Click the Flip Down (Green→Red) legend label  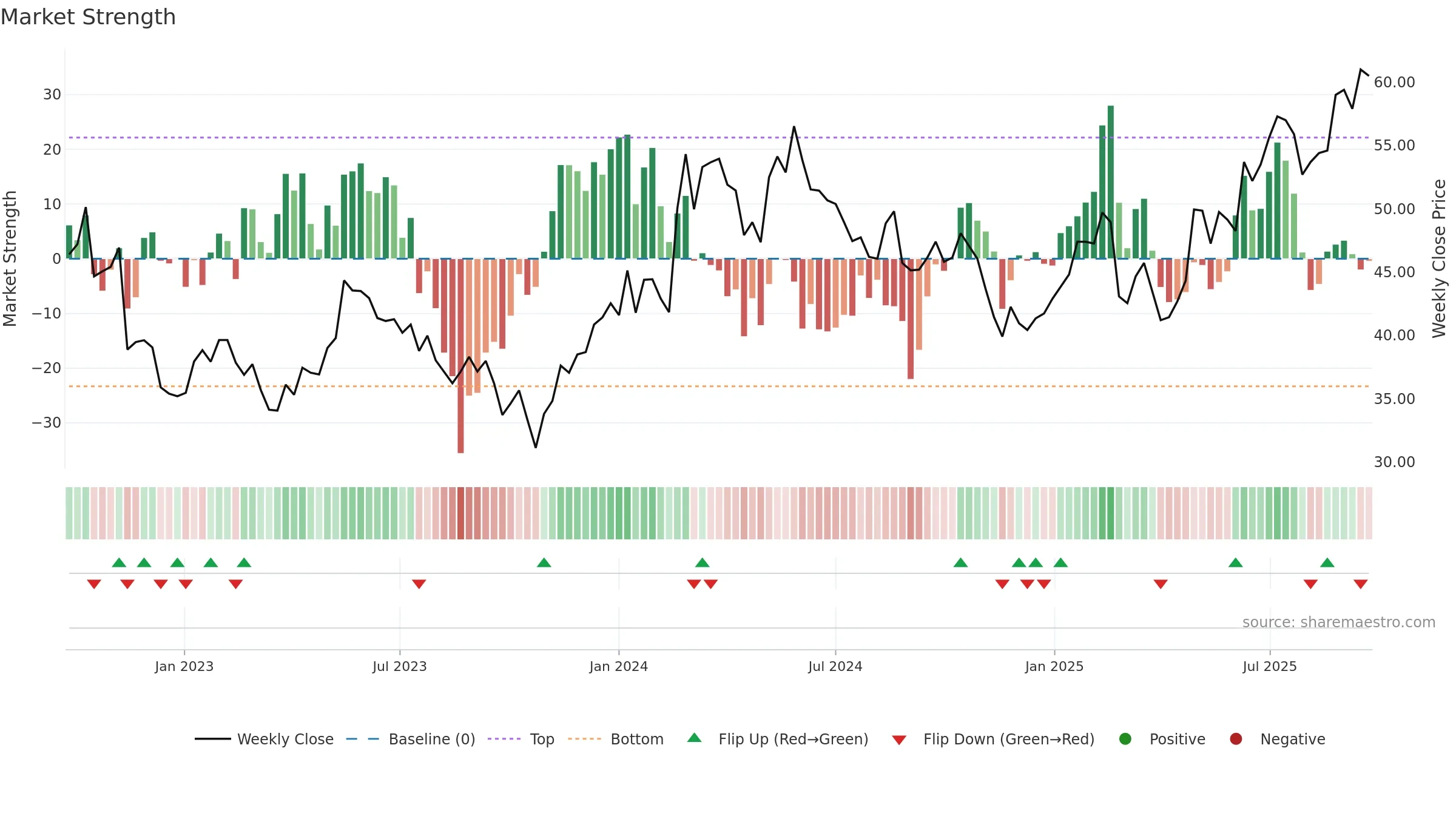pyautogui.click(x=1009, y=739)
